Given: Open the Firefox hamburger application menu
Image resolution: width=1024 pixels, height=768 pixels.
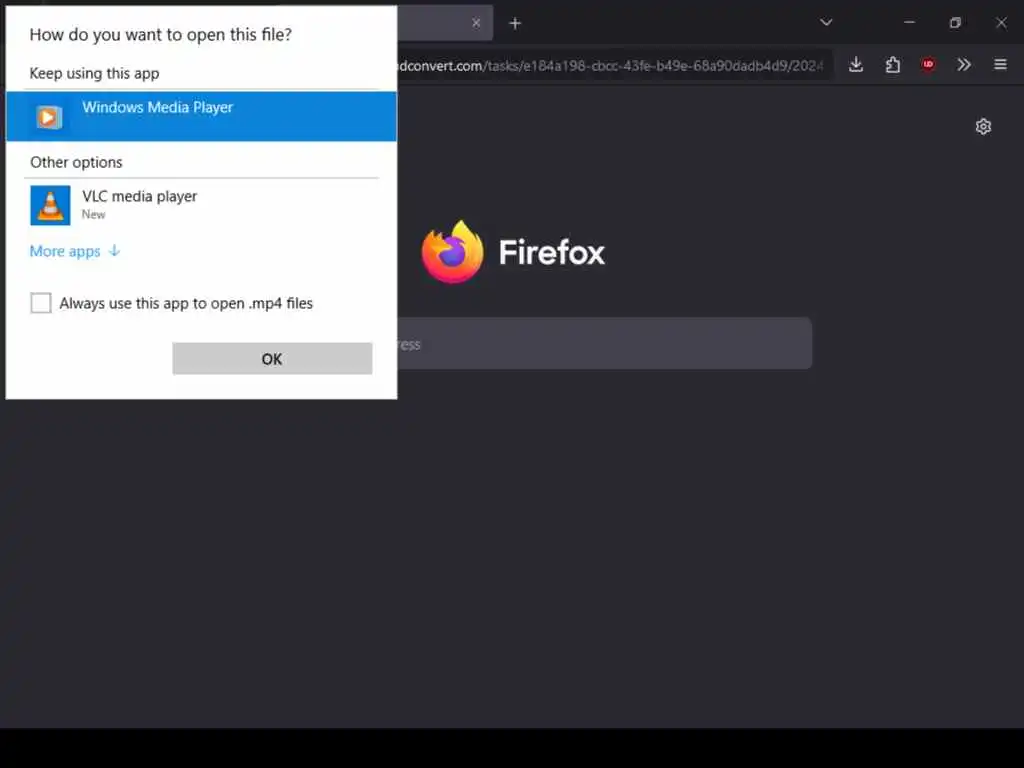Looking at the screenshot, I should click(x=1000, y=65).
